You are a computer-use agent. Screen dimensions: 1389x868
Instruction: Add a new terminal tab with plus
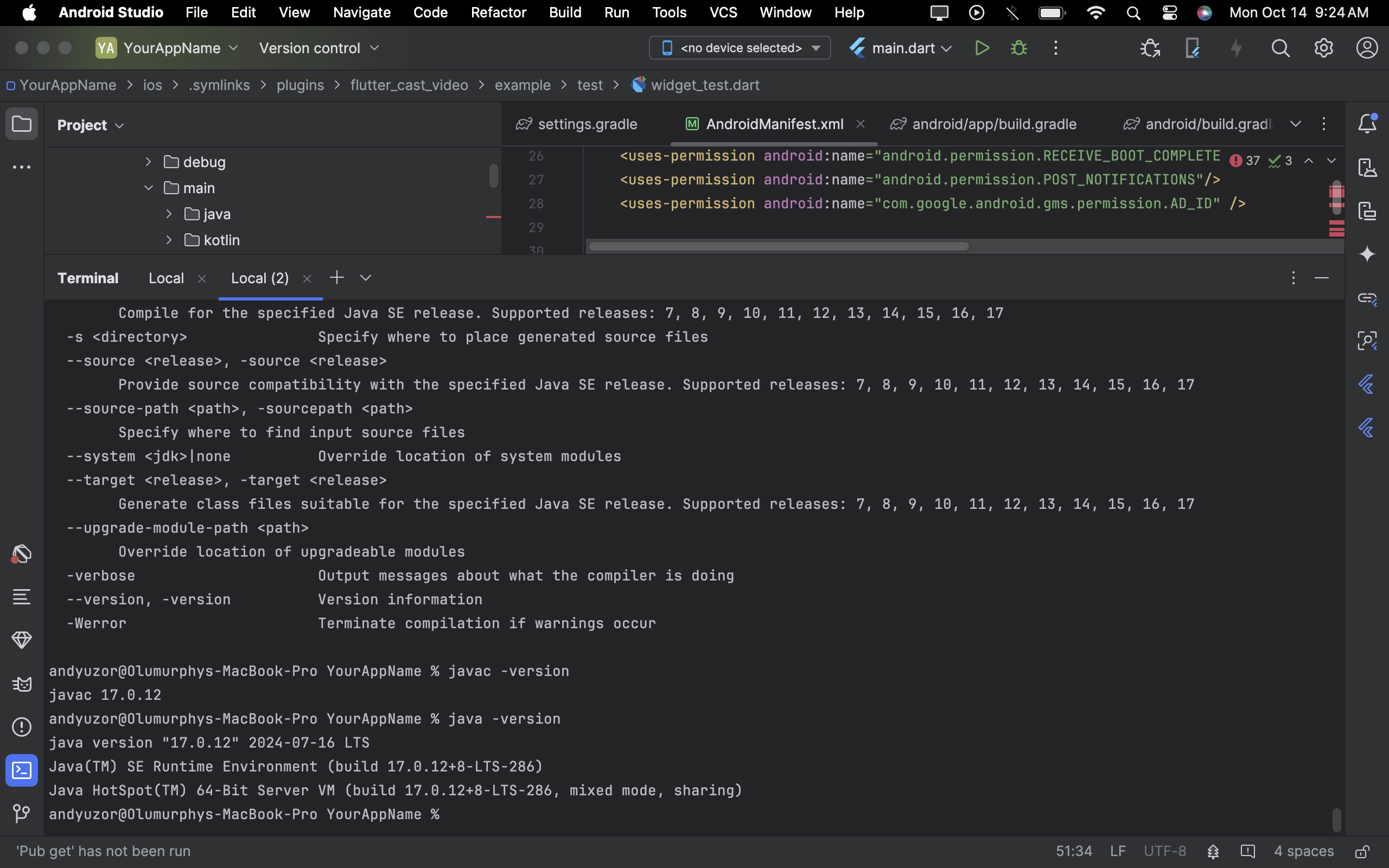coord(337,278)
